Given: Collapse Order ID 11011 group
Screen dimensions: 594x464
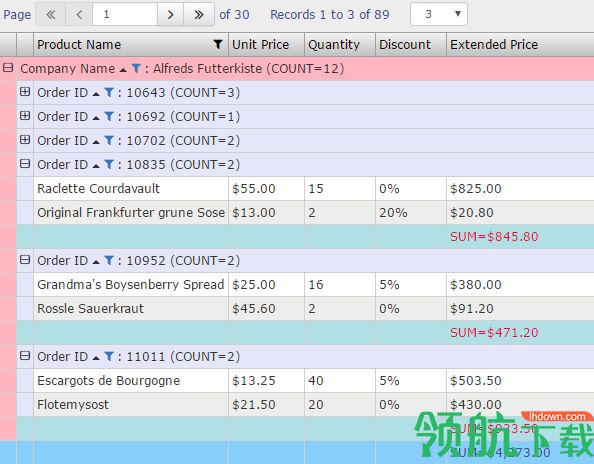Looking at the screenshot, I should click(25, 356).
